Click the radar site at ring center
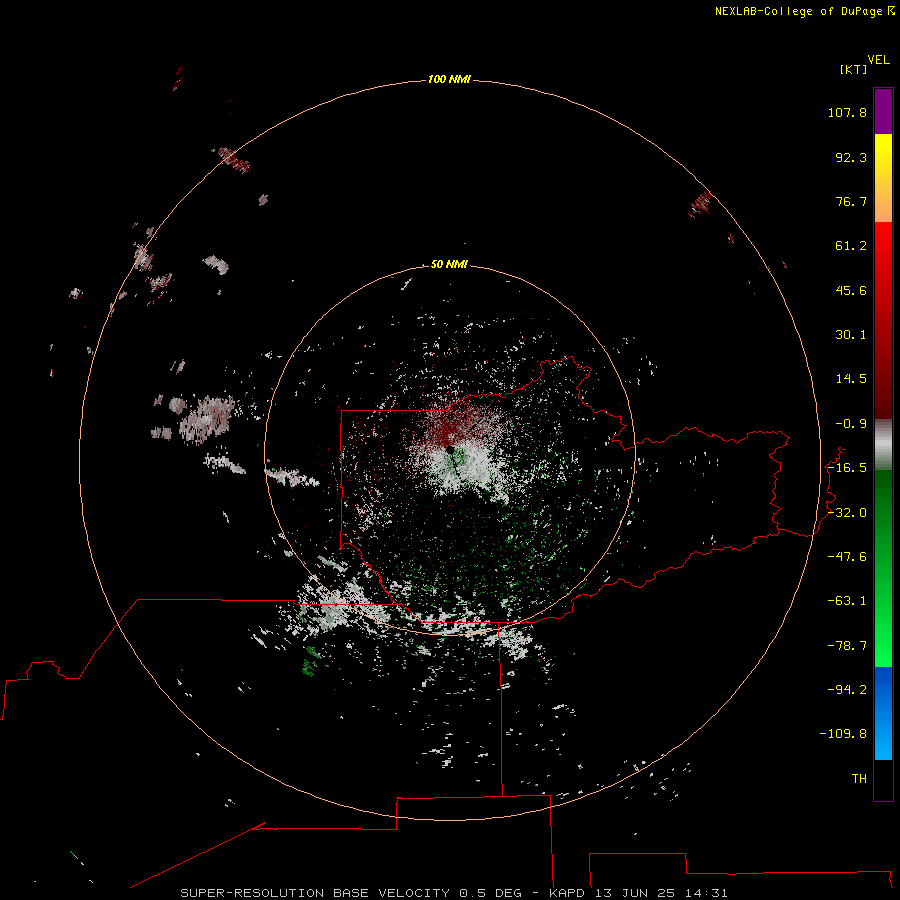Viewport: 900px width, 900px height. click(x=450, y=449)
